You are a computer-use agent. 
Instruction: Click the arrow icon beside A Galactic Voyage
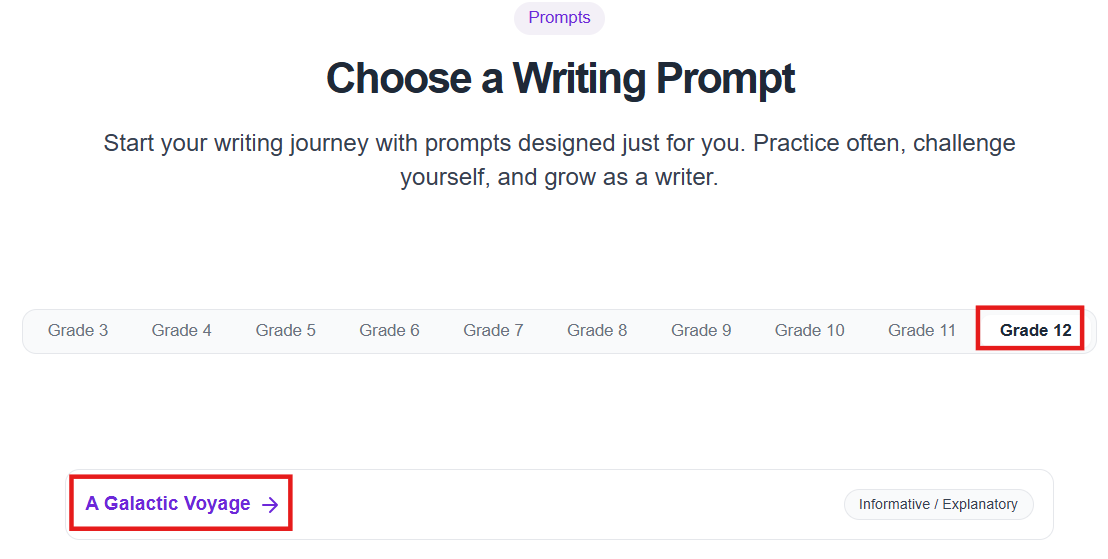(270, 505)
